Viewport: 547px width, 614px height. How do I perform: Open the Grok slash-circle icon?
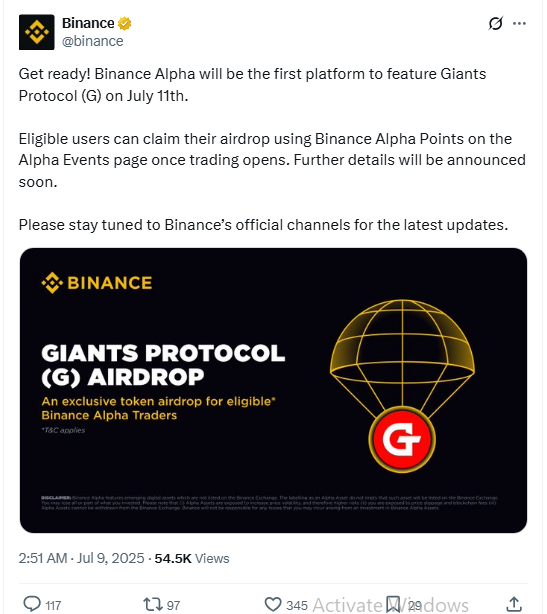click(x=495, y=23)
